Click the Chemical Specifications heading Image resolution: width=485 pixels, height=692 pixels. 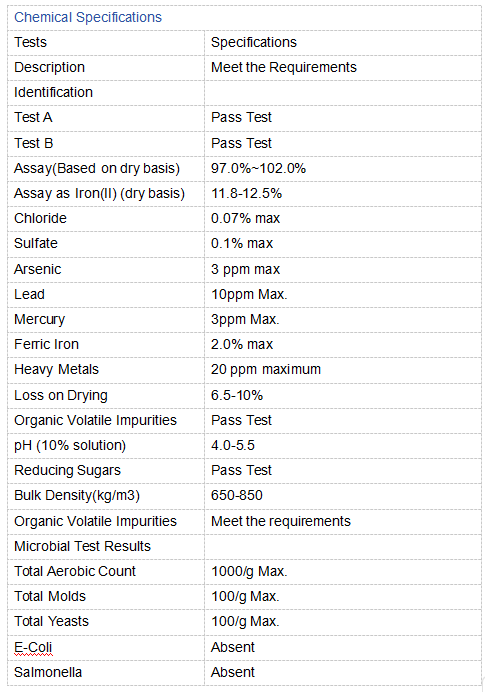88,17
